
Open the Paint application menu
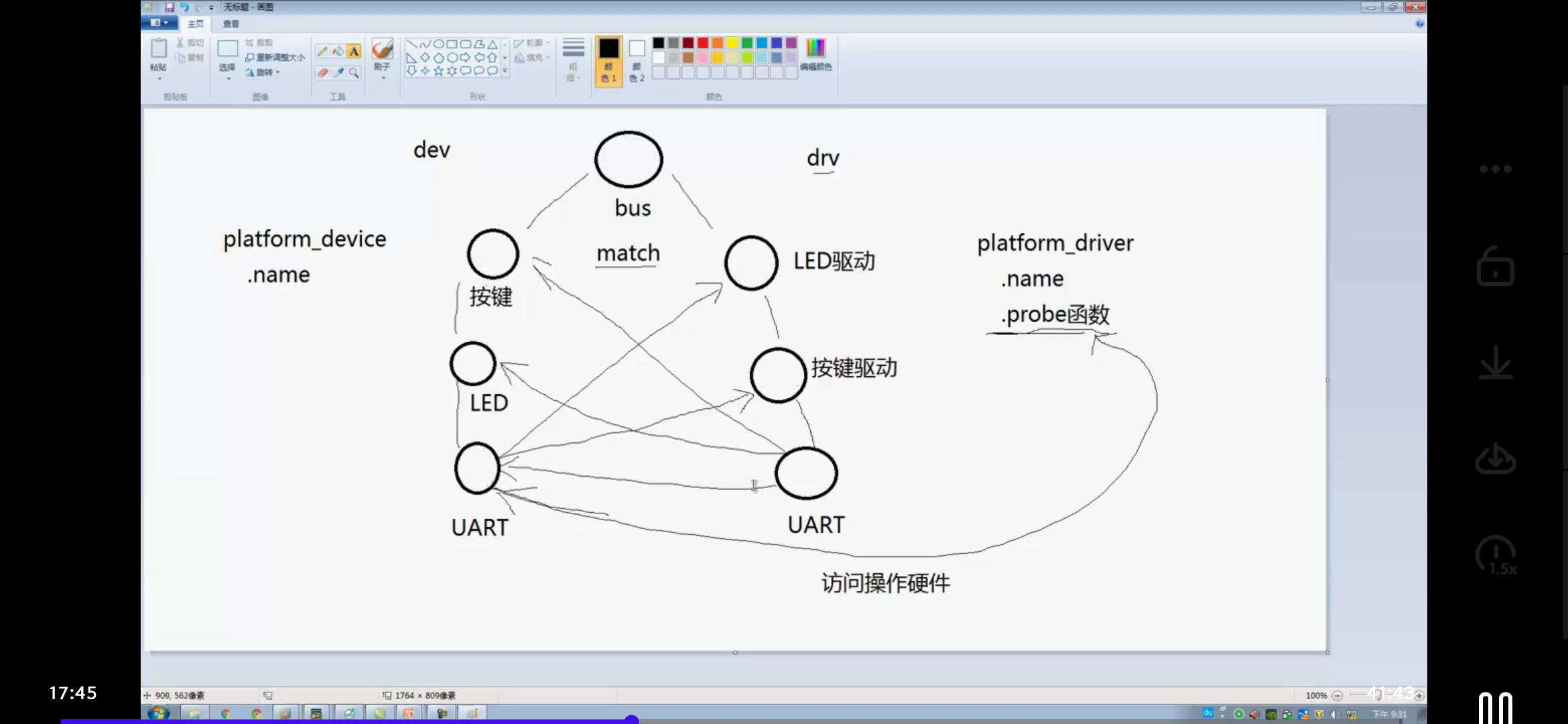pos(159,22)
